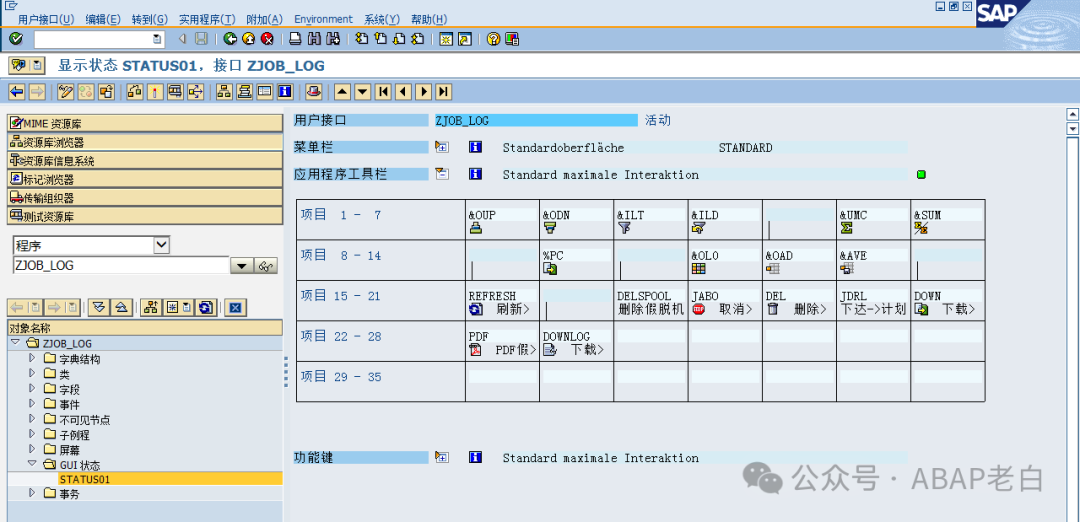This screenshot has height=522, width=1080.
Task: Click the Expand all nodes icon above the tree
Action: (99, 307)
